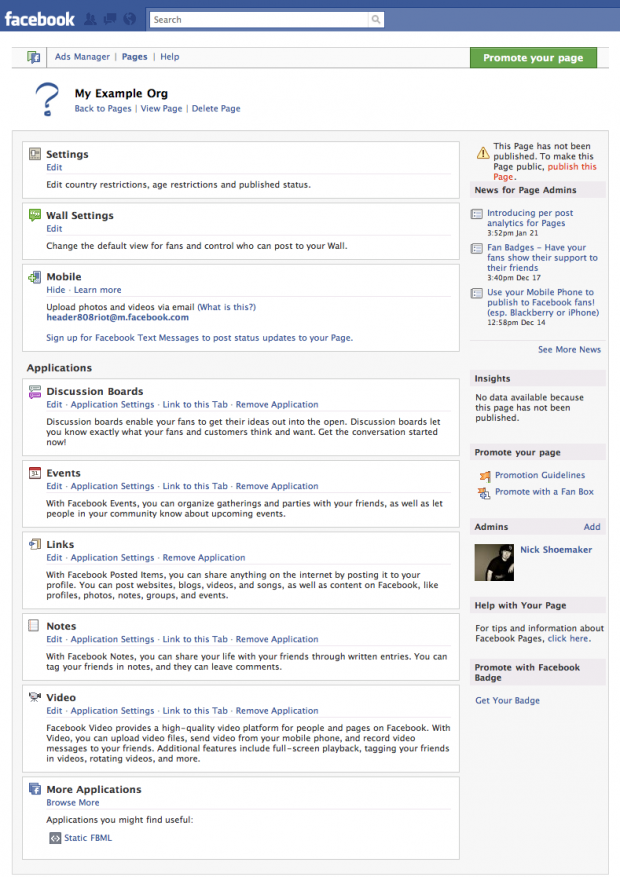The image size is (620, 877).
Task: Remove the Events application
Action: [x=277, y=486]
